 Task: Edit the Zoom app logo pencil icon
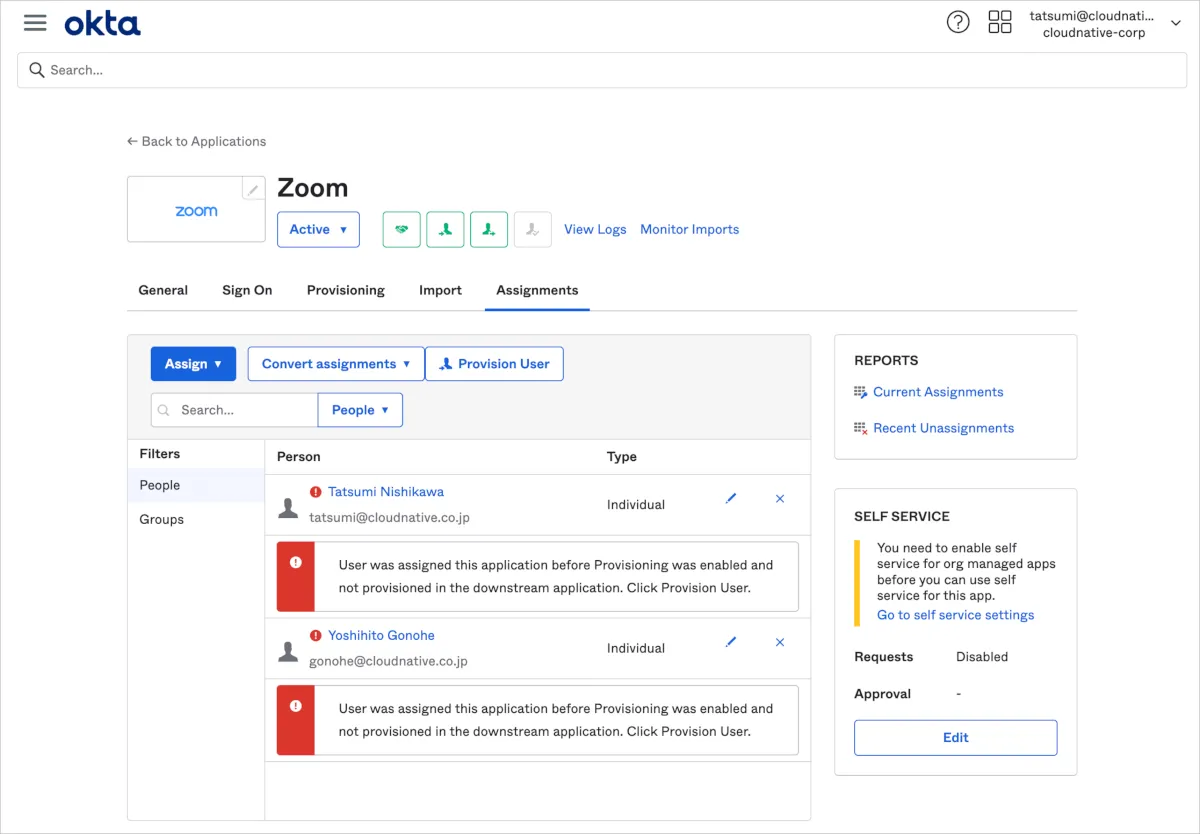[254, 189]
